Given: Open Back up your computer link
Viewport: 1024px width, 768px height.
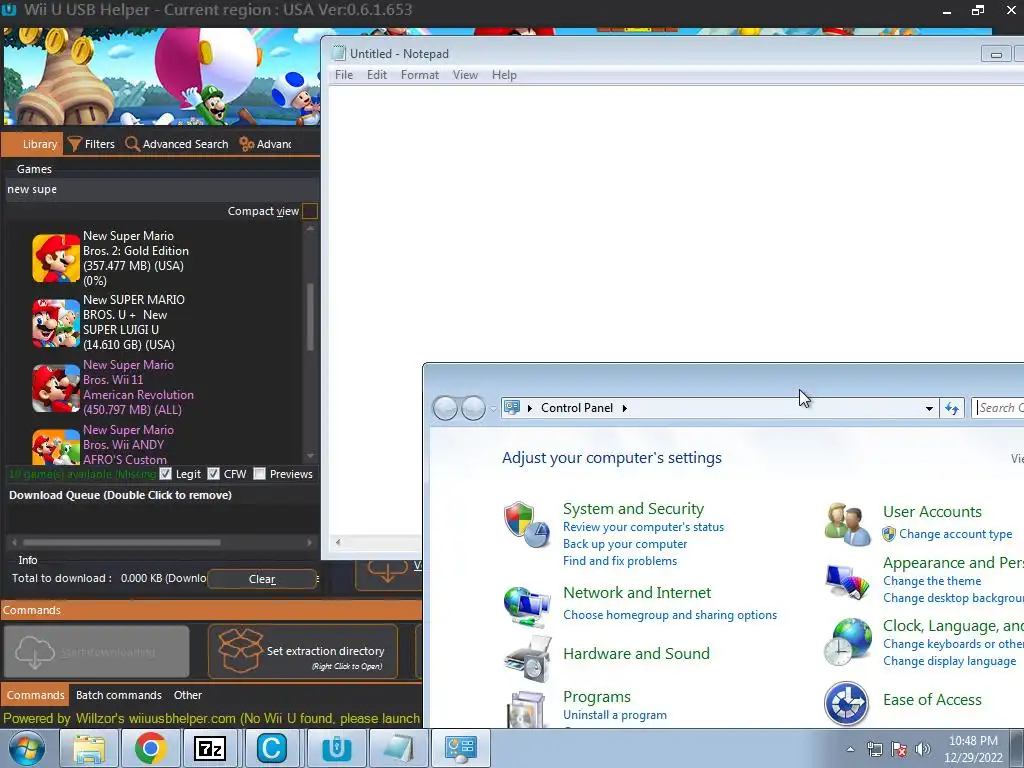Looking at the screenshot, I should point(625,544).
